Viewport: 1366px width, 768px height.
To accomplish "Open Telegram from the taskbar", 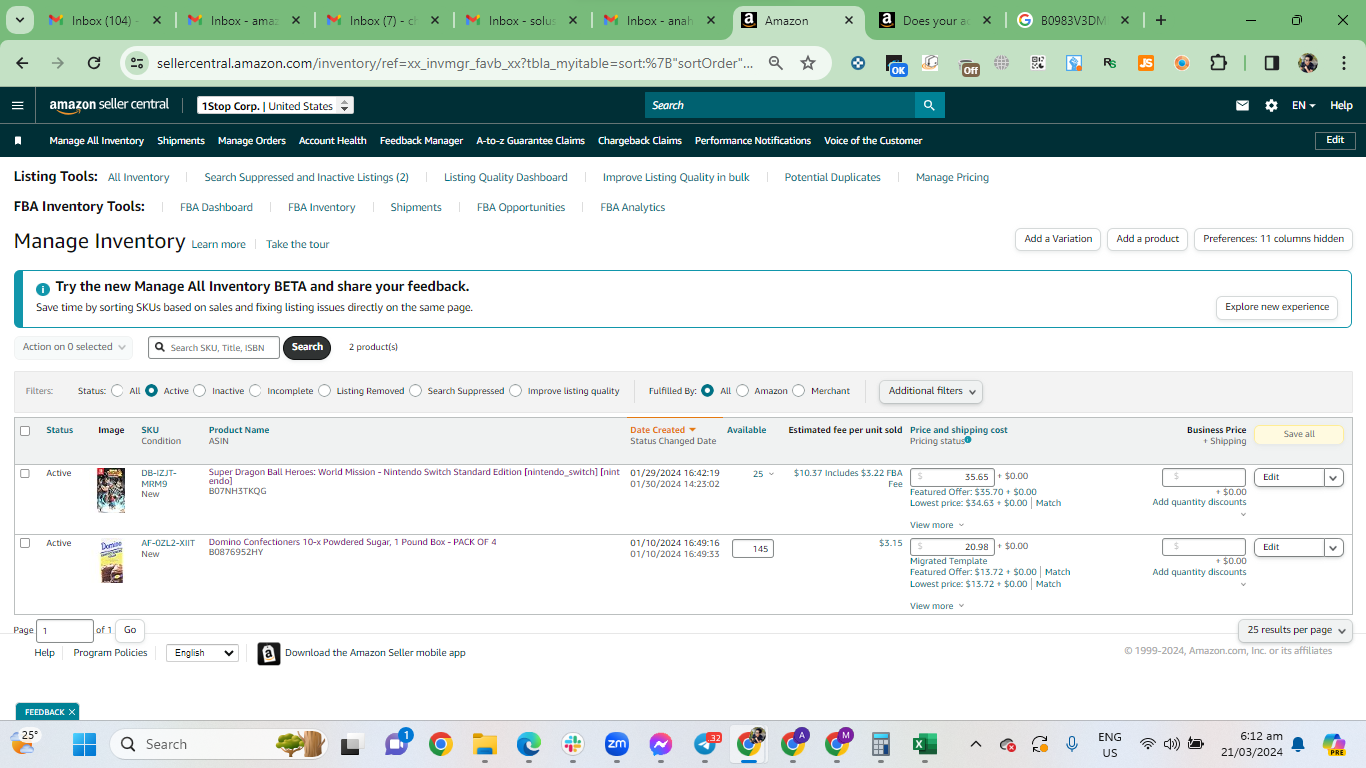I will [705, 744].
